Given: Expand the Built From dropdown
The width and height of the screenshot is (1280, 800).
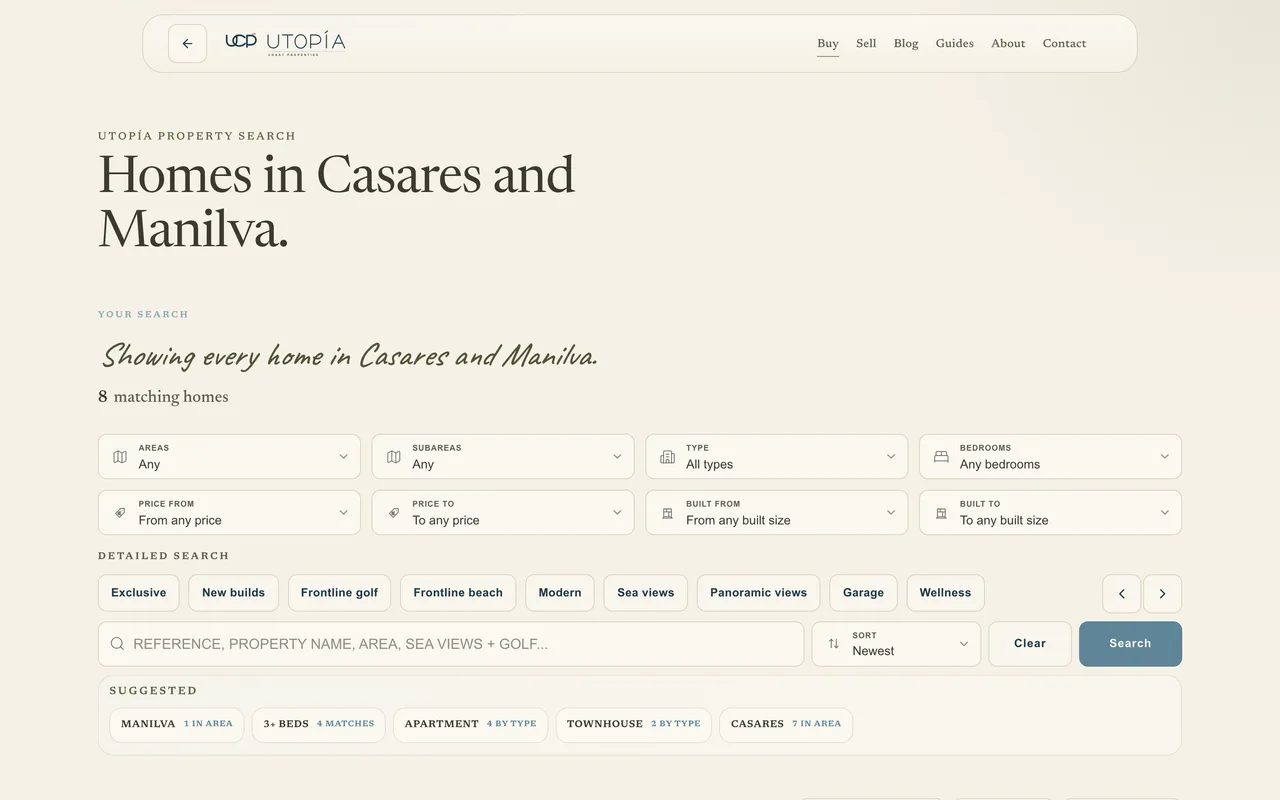Looking at the screenshot, I should coord(777,513).
